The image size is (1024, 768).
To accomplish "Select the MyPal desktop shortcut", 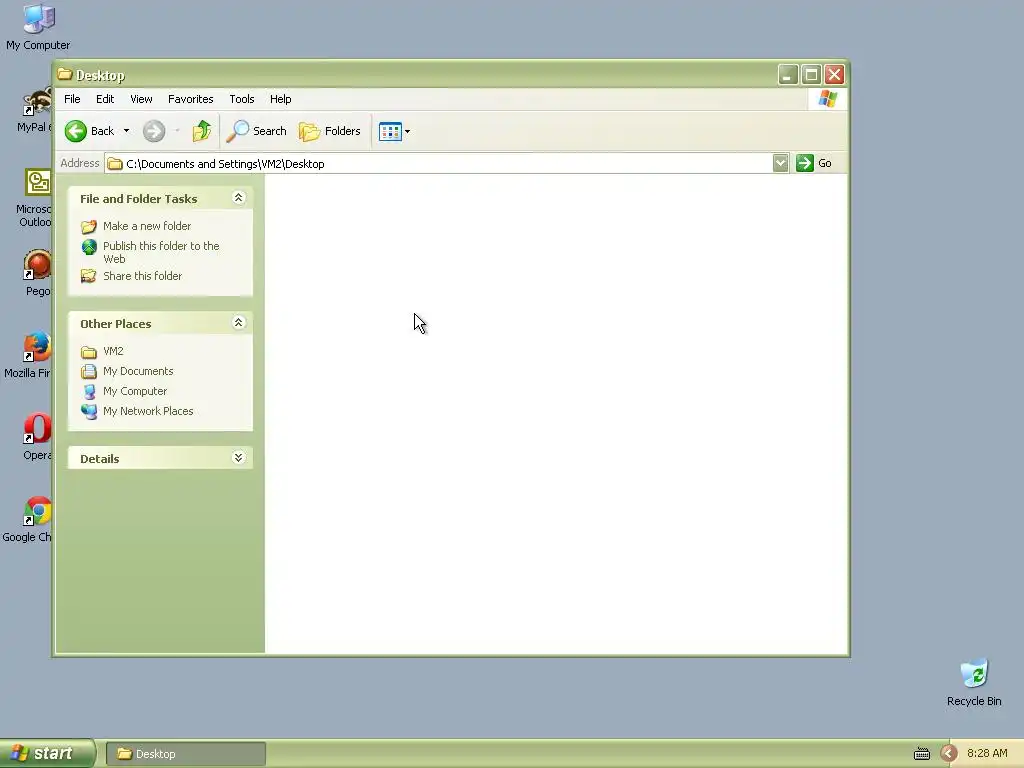I will coord(36,110).
